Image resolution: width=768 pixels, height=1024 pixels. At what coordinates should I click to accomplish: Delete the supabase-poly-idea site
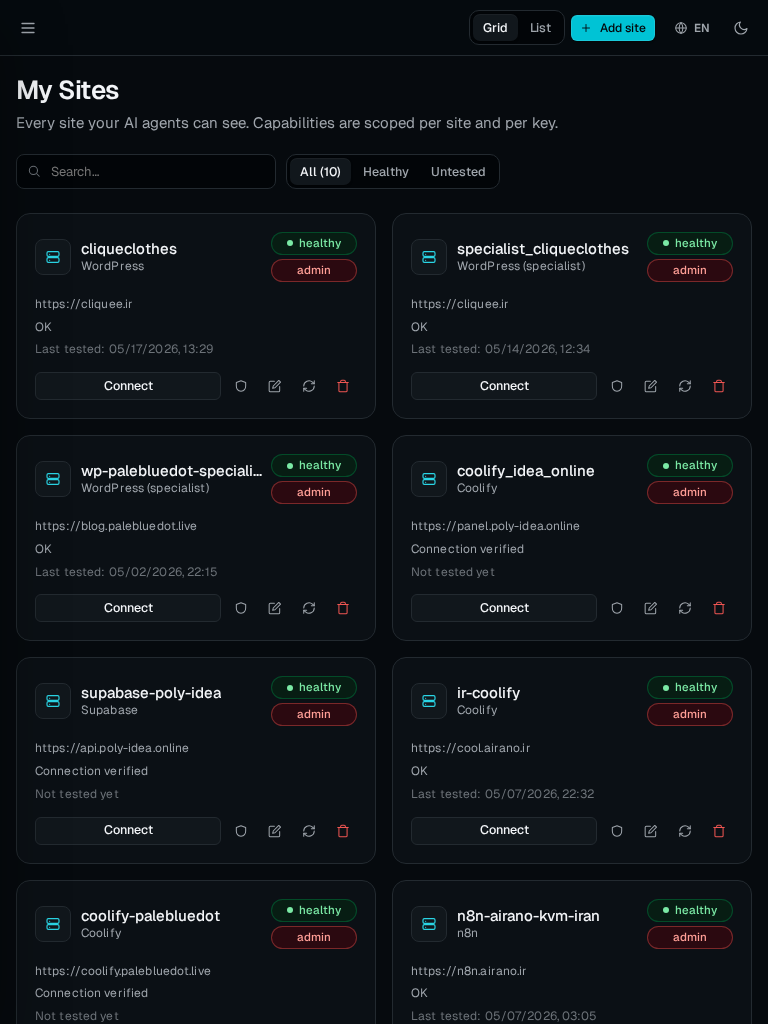(343, 831)
